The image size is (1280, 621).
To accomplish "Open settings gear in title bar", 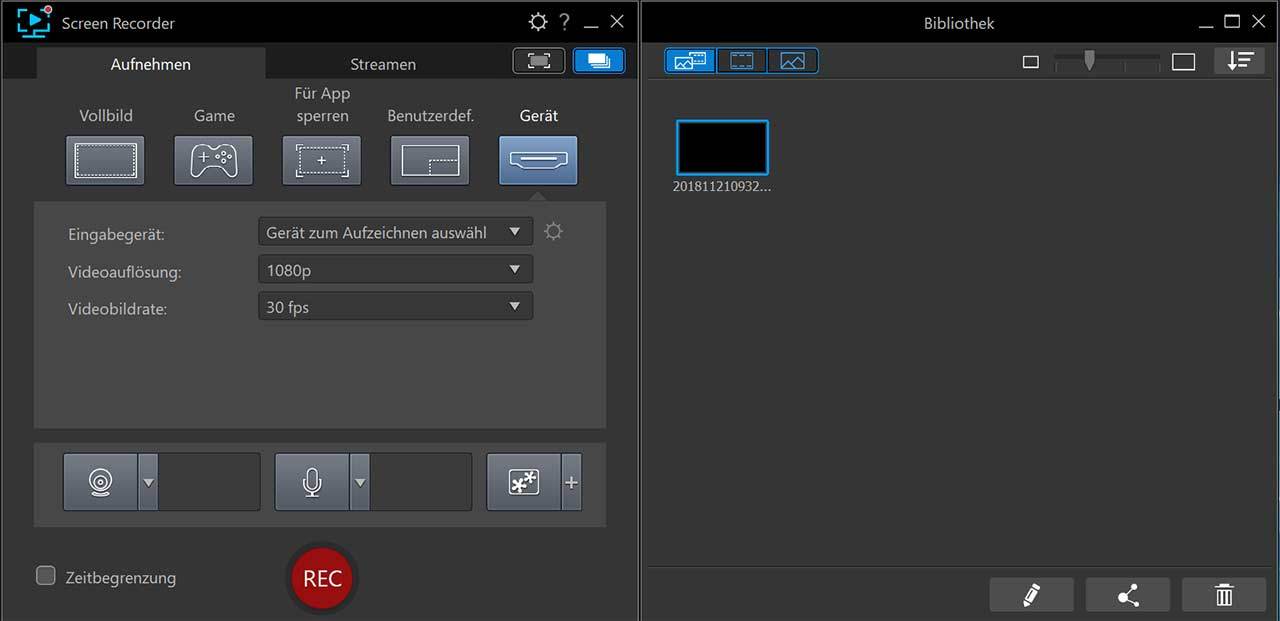I will pos(538,22).
